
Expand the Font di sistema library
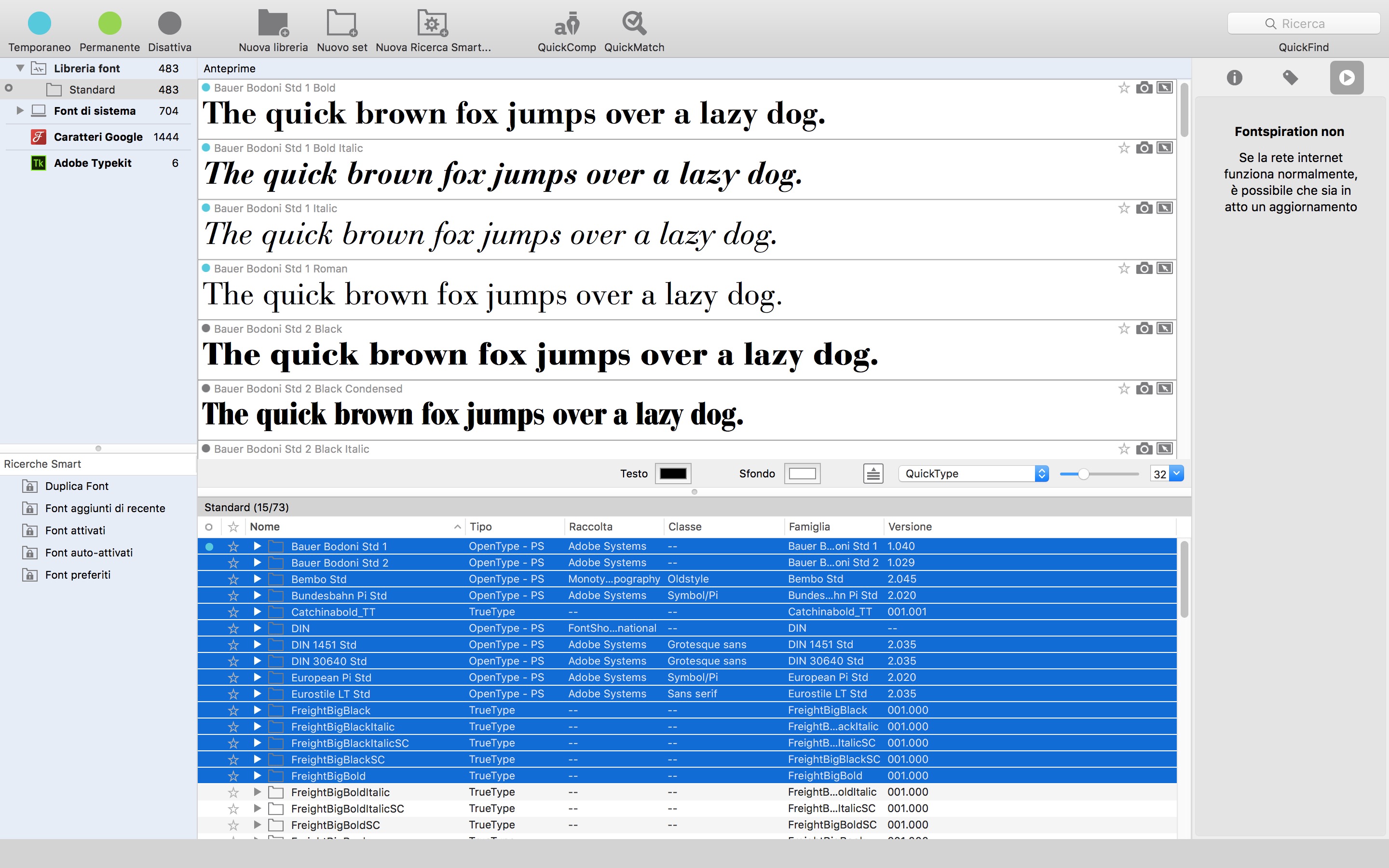click(x=20, y=111)
